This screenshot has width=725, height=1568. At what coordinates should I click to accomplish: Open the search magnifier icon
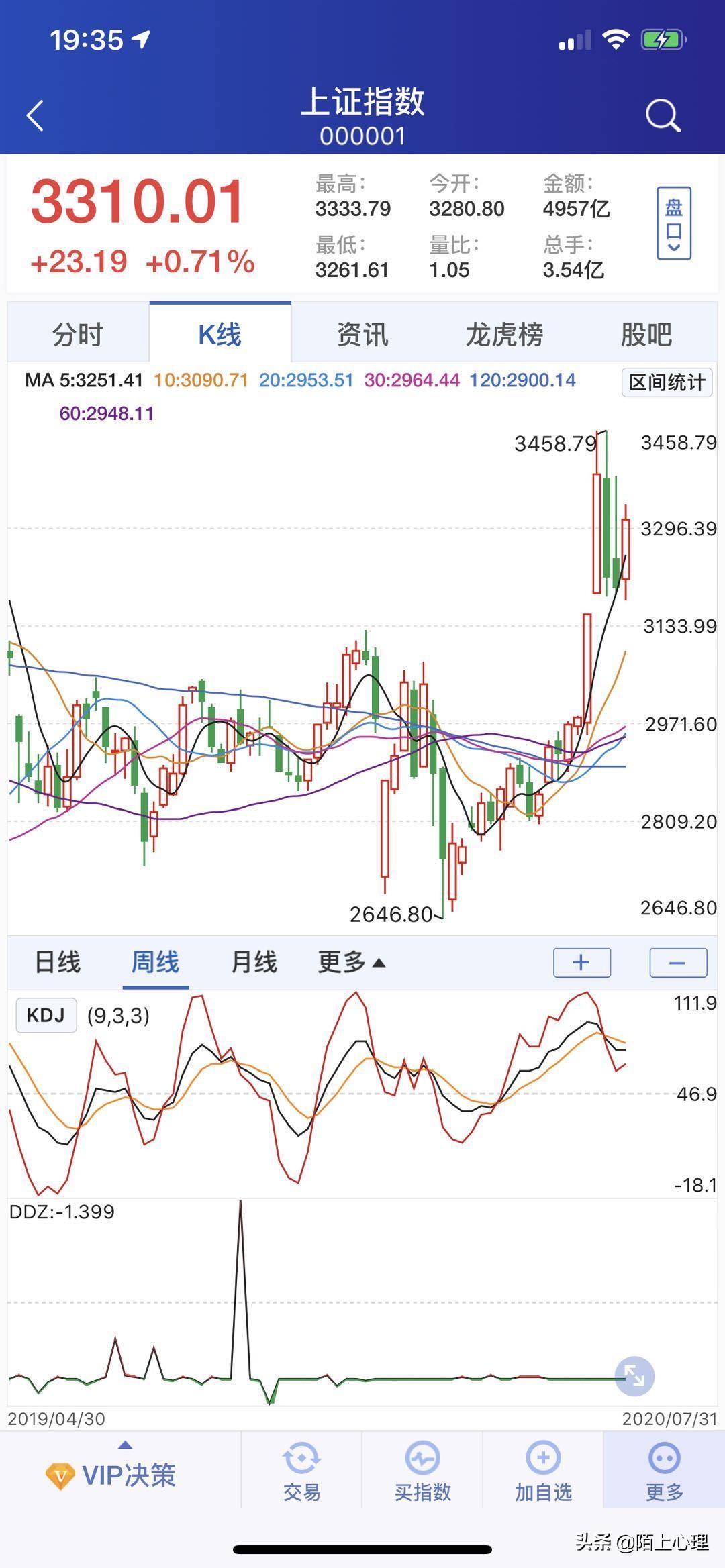point(663,115)
